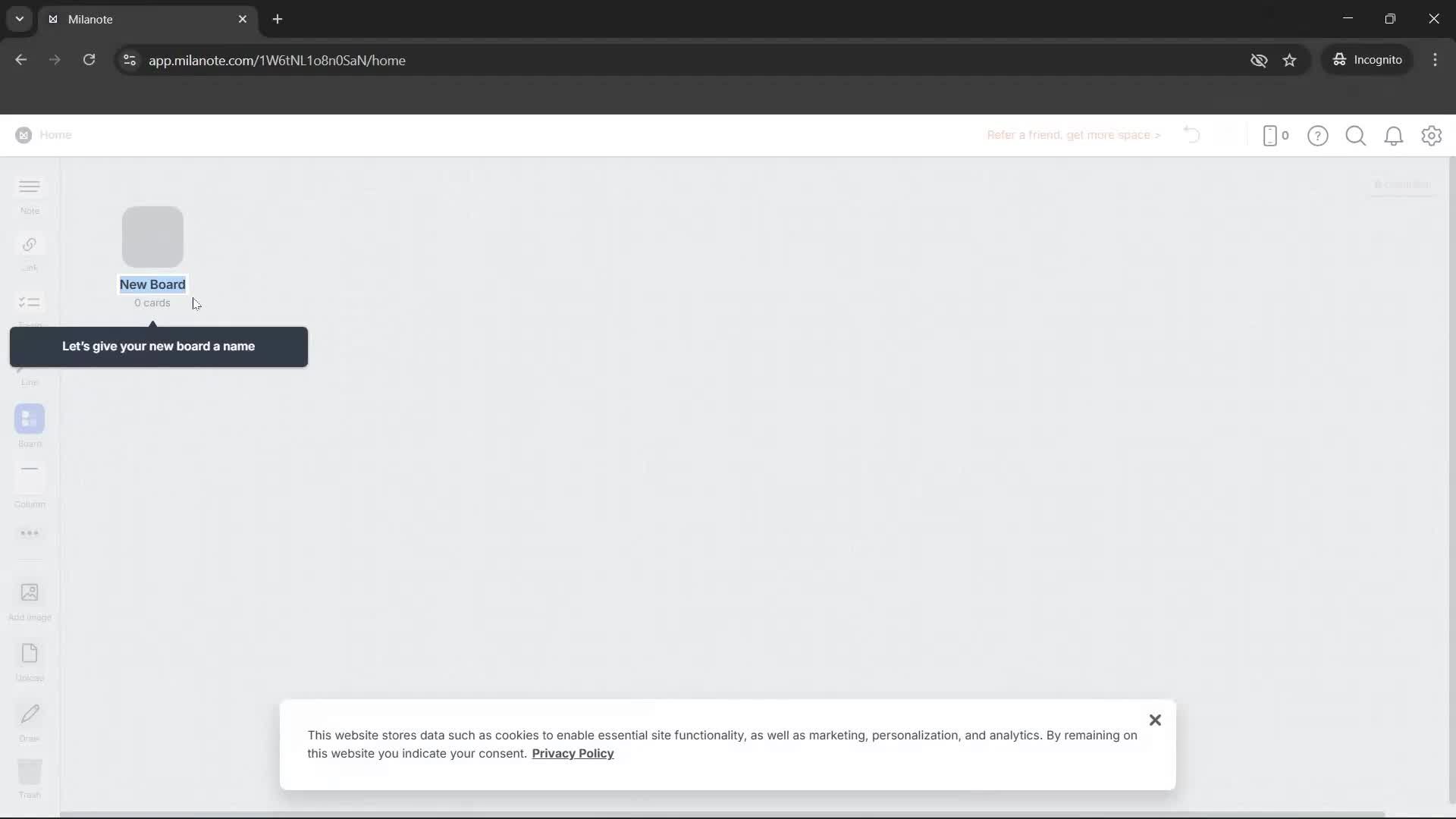This screenshot has height=819, width=1456.
Task: Open the Privacy Policy
Action: [x=573, y=753]
